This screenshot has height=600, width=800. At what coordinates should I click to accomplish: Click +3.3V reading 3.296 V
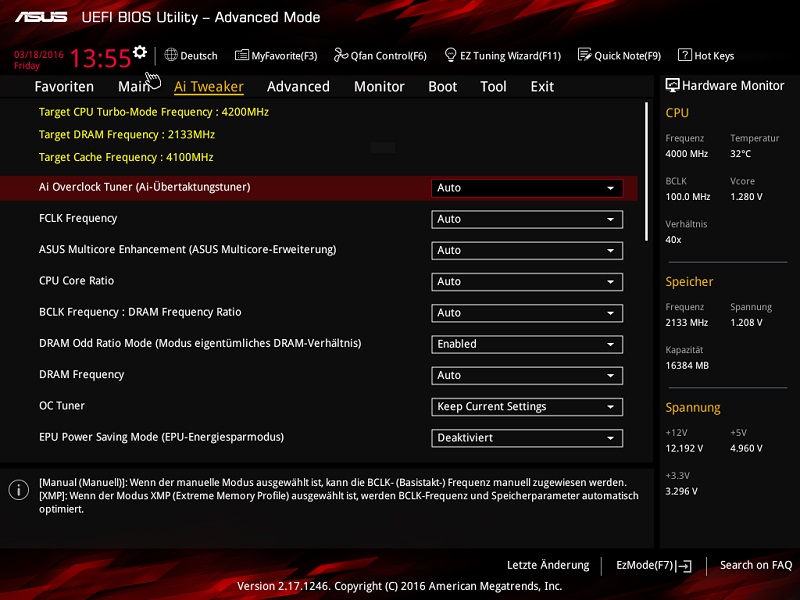681,491
